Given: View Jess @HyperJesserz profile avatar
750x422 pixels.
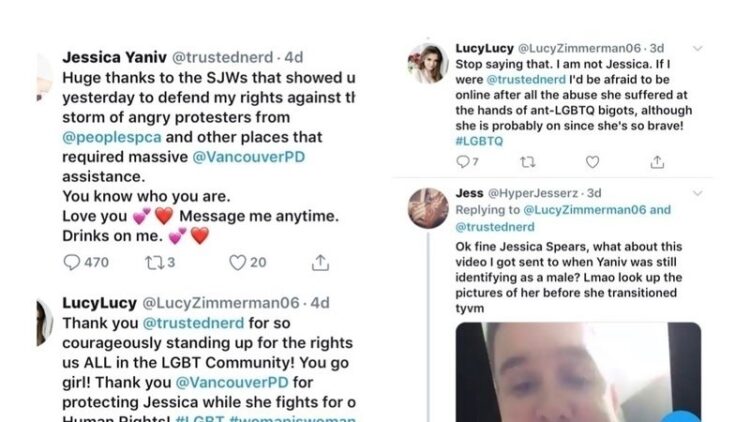Looking at the screenshot, I should coord(428,208).
